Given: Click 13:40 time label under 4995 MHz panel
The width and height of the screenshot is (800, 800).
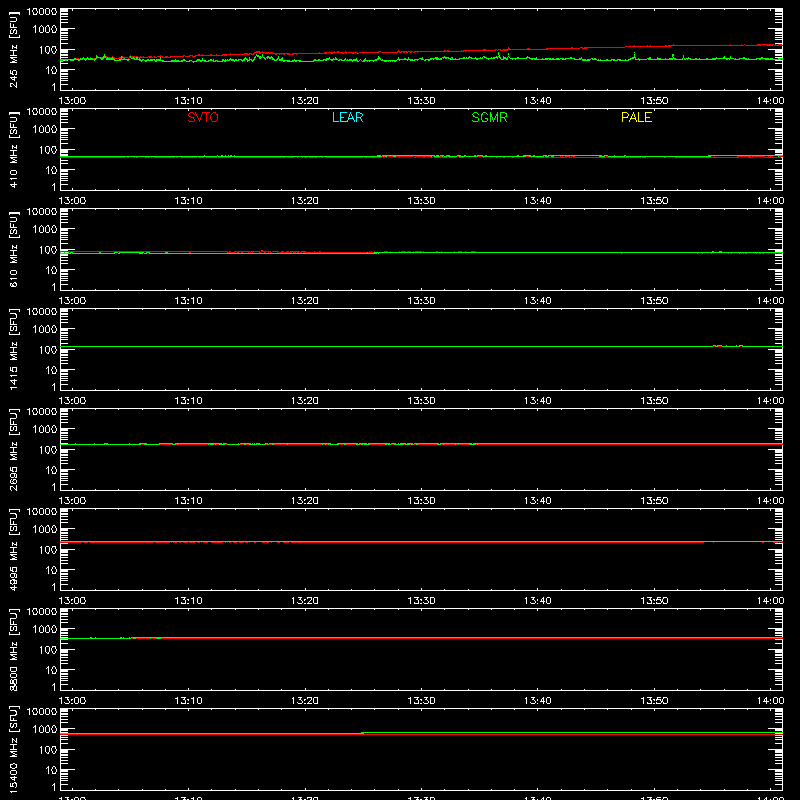Looking at the screenshot, I should click(x=538, y=601).
